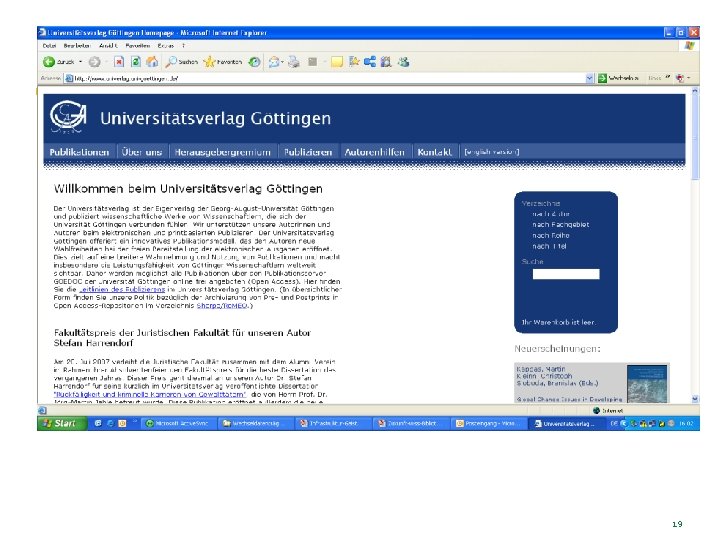
Task: Click the nach Fachgebiet directory link
Action: coord(561,225)
